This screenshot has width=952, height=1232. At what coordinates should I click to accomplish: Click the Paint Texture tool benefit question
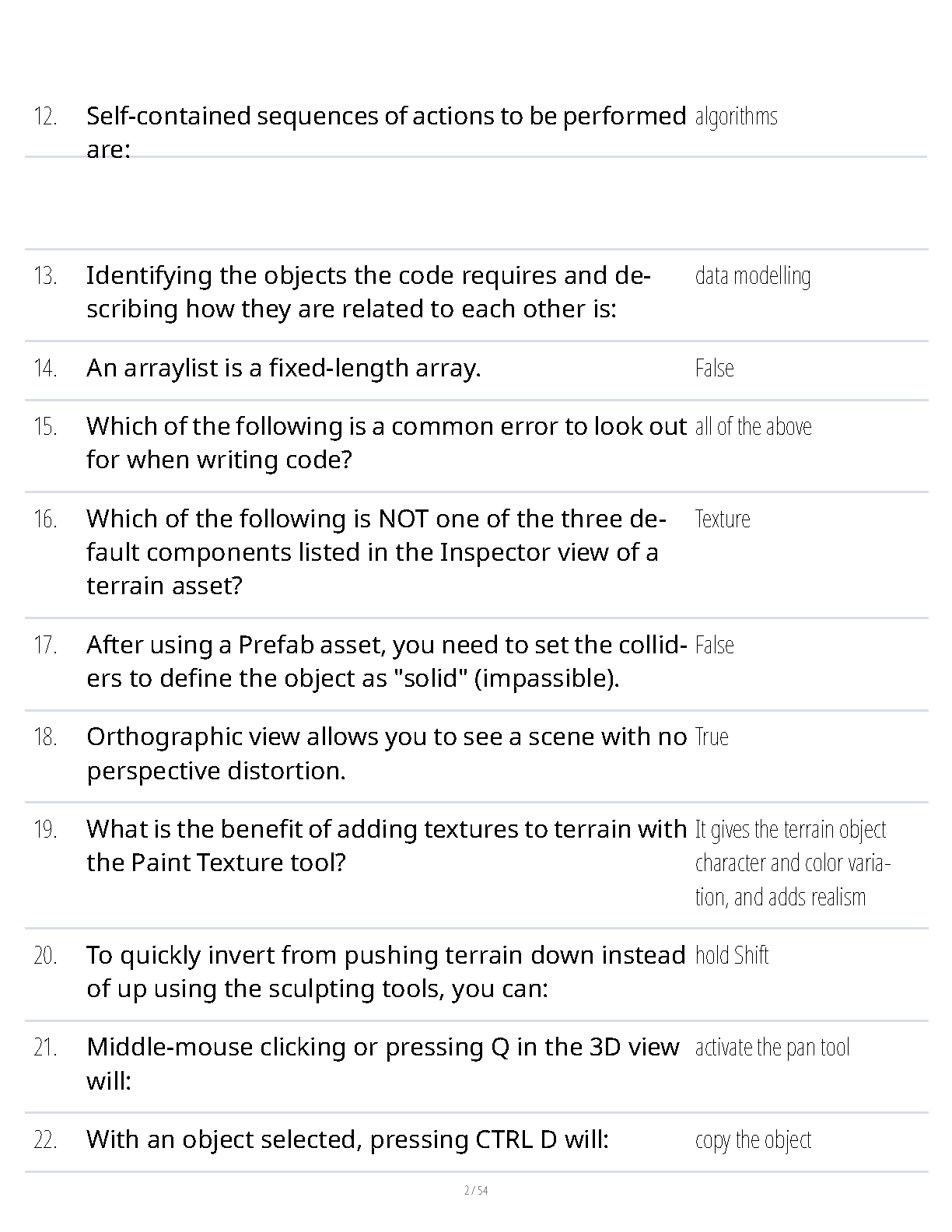(x=386, y=845)
